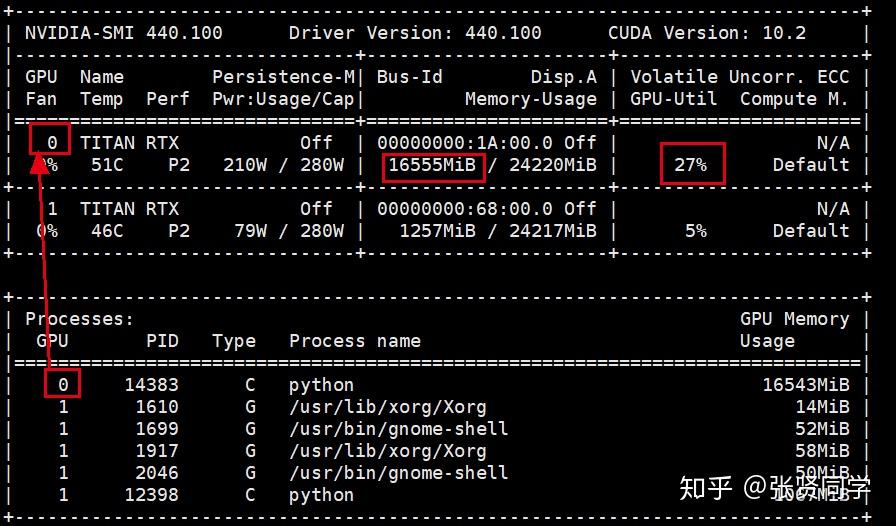This screenshot has height=526, width=896.
Task: Click "/usr/bin/gnome-shell" for PID 1699
Action: 399,429
